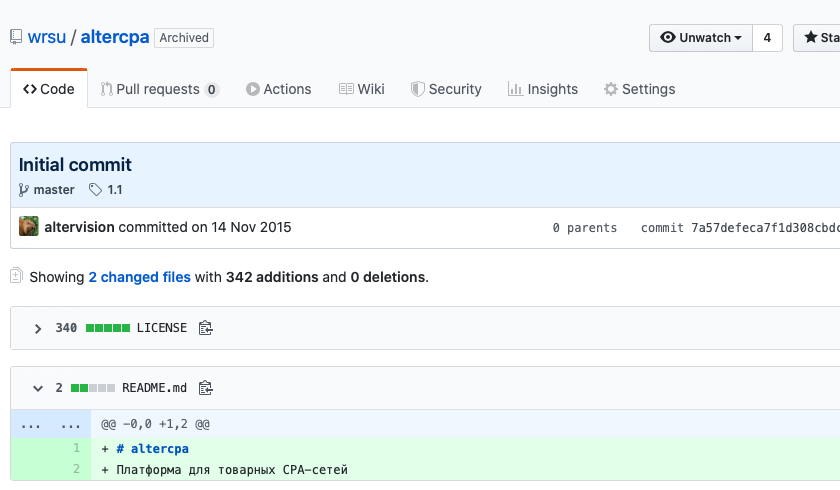This screenshot has width=840, height=490.
Task: Click the repository book icon beside wrsu
Action: [16, 37]
